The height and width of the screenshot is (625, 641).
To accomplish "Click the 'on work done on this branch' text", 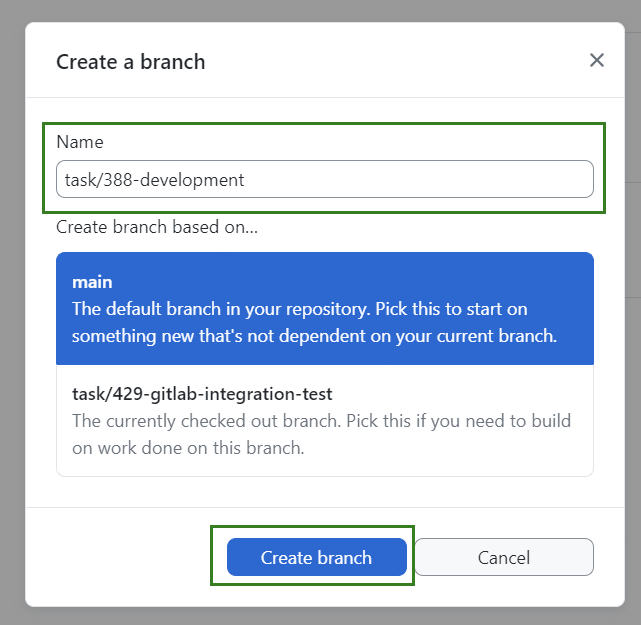I will tap(188, 448).
